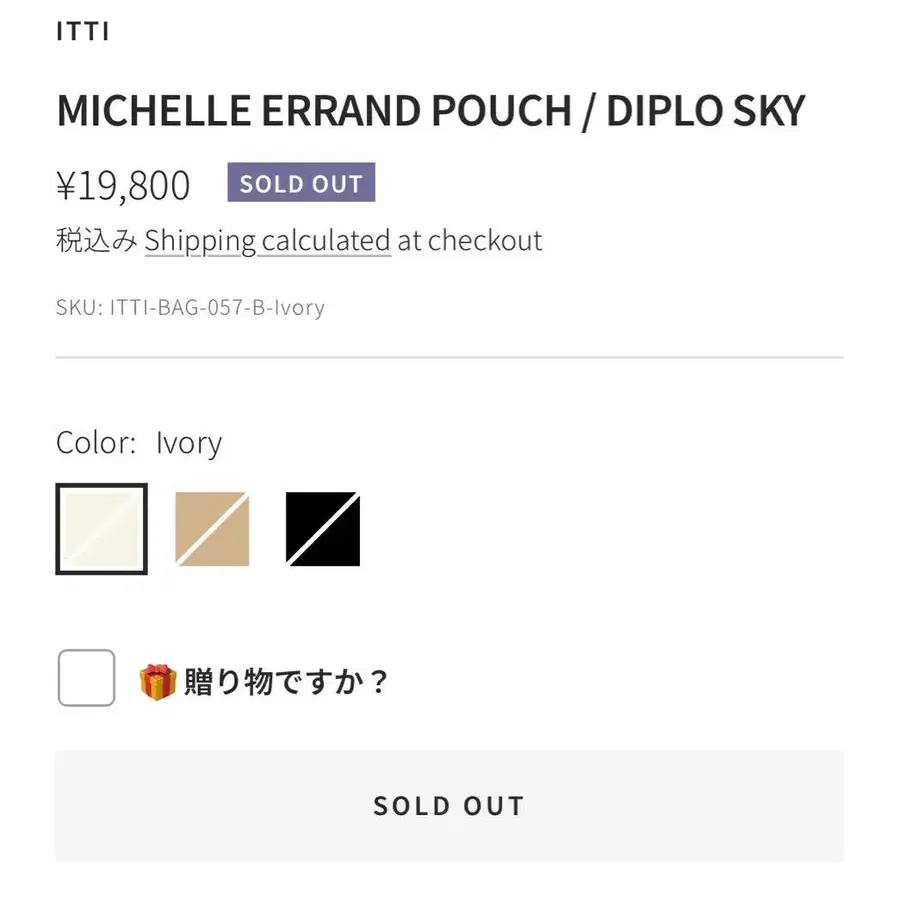900x900 pixels.
Task: Click the gift box emoji icon
Action: (x=158, y=682)
